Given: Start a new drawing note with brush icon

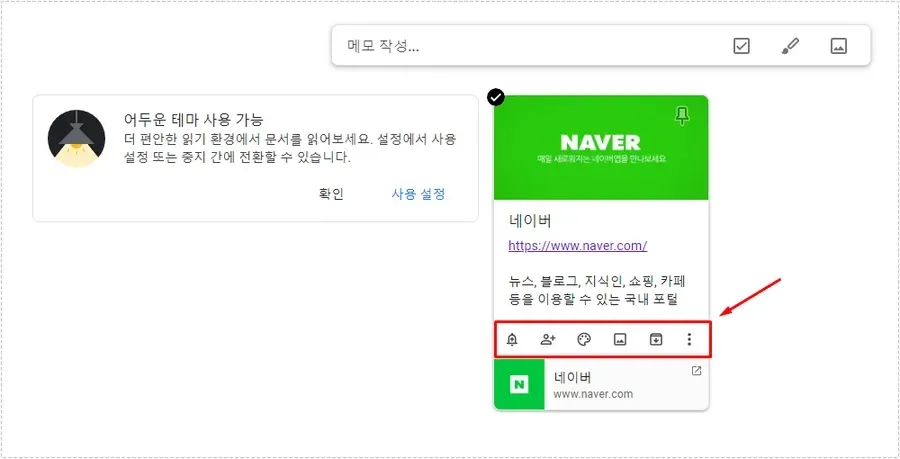Looking at the screenshot, I should (790, 46).
